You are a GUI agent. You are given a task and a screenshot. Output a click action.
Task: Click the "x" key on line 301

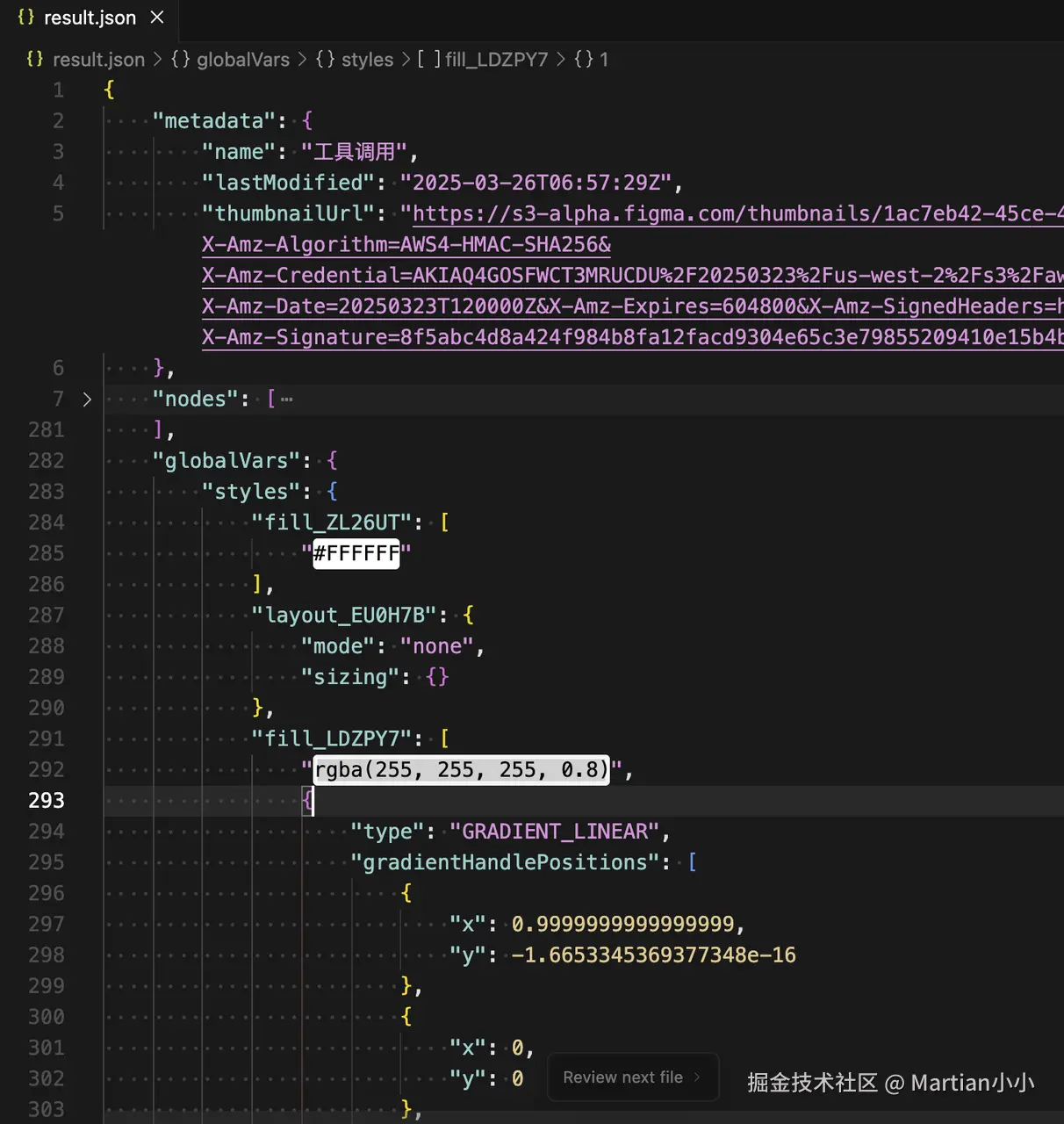[468, 1048]
